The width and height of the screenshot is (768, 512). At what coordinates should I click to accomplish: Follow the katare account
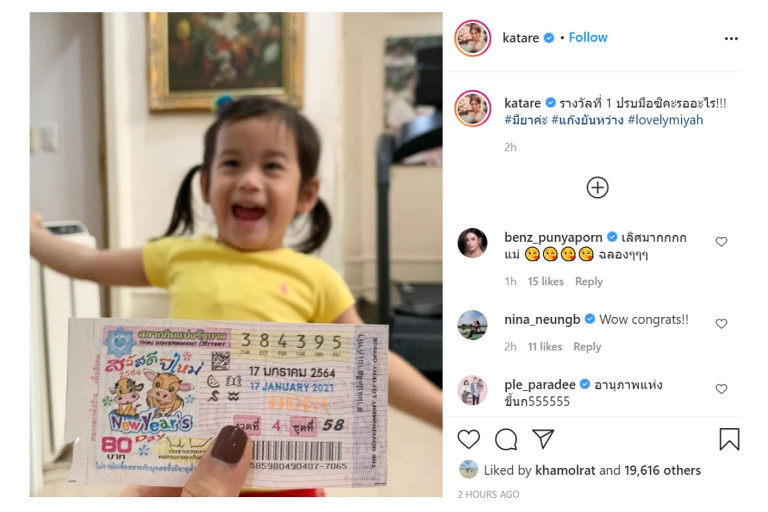point(588,38)
